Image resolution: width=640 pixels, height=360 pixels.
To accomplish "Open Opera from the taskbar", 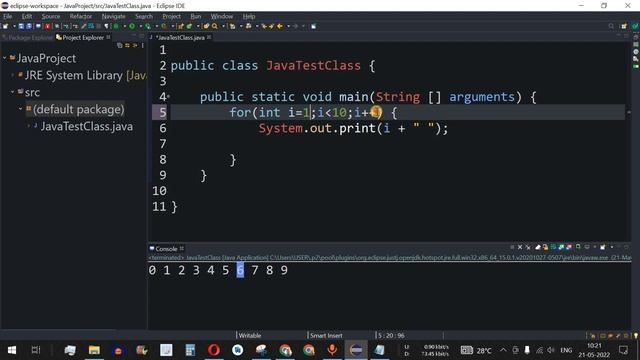I will click(x=214, y=350).
